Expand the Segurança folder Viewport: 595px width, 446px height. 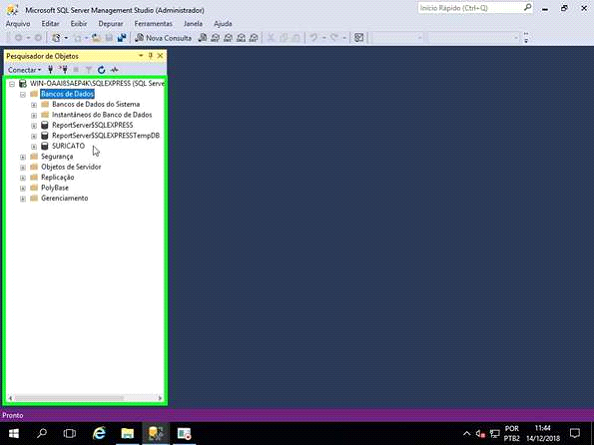[x=23, y=157]
